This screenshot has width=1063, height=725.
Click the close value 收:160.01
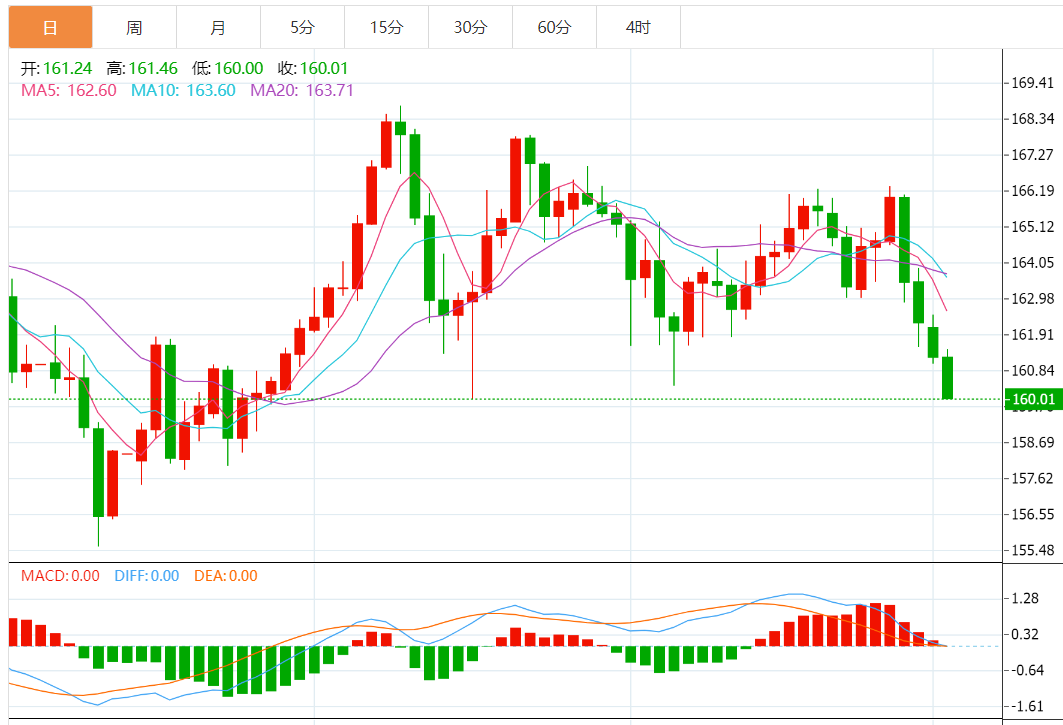click(313, 68)
